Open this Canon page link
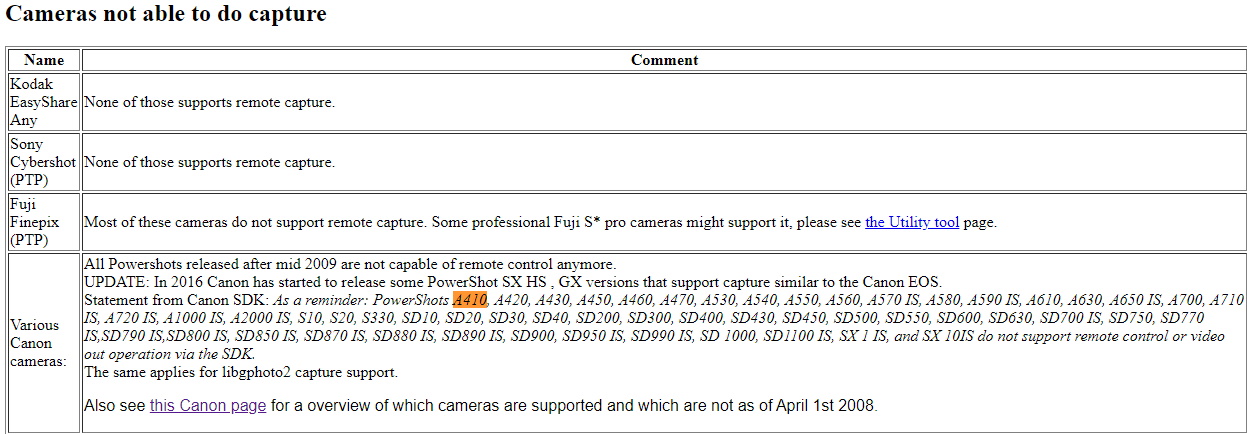 pos(208,406)
